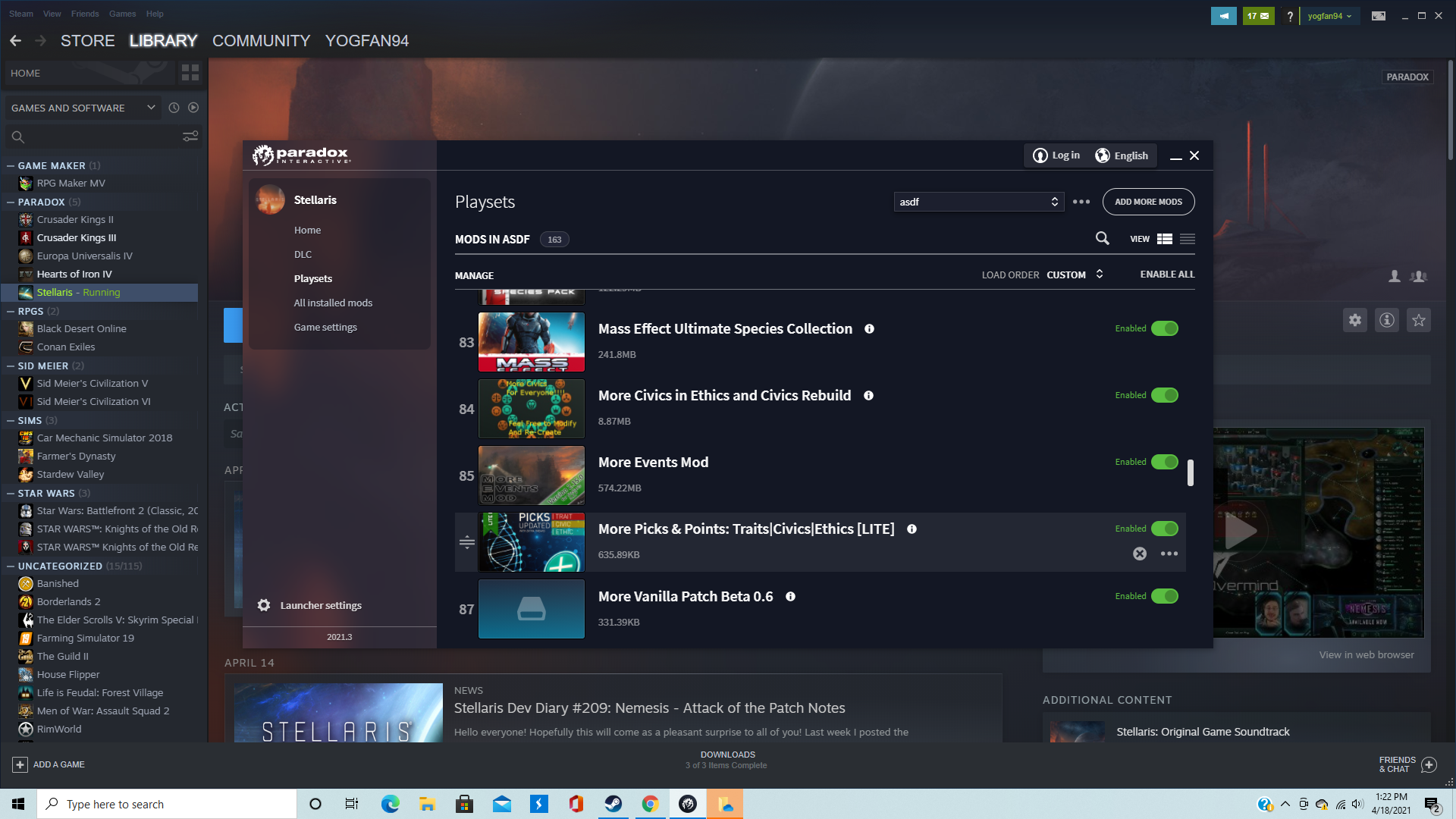Disable More Picks & Points mod toggle

click(x=1165, y=529)
